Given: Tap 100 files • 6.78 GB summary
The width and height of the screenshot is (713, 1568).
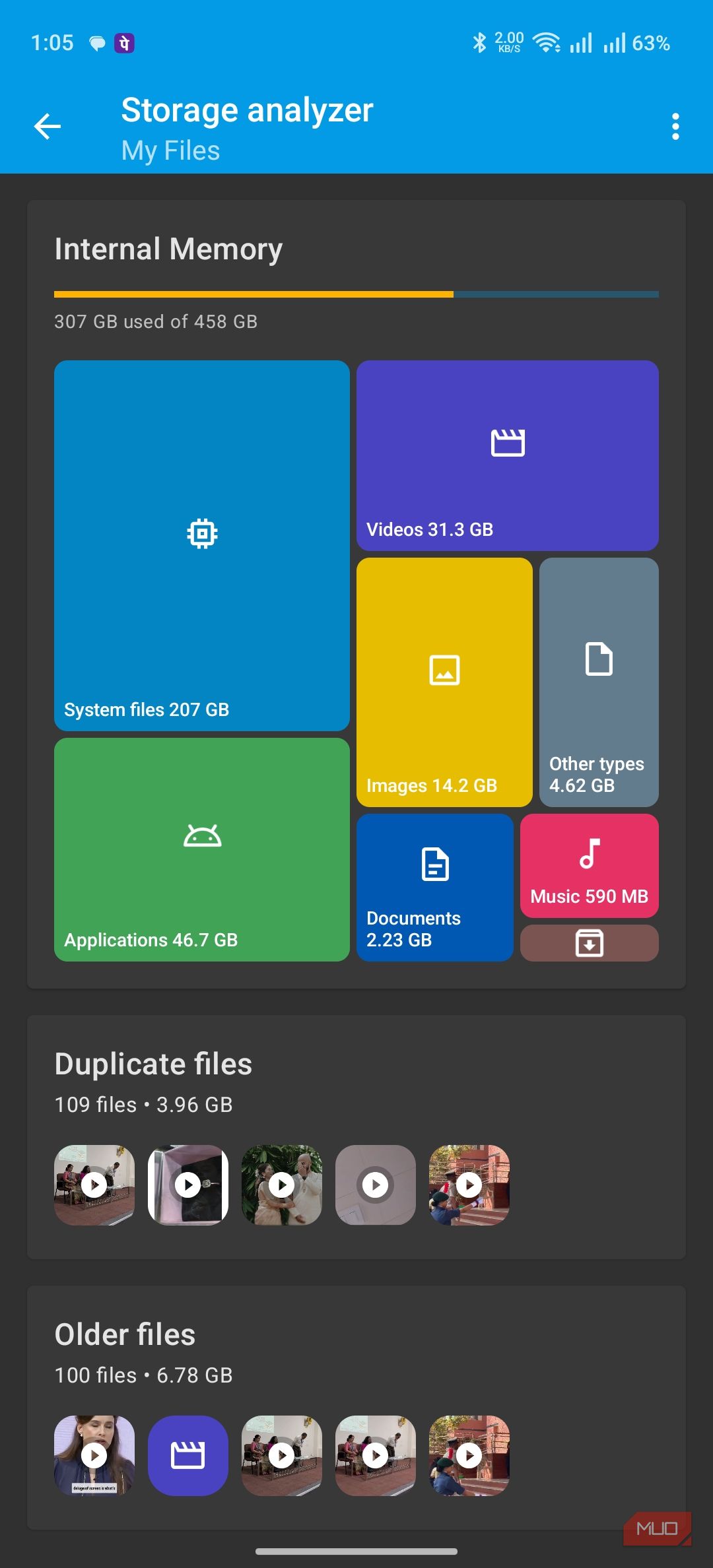Looking at the screenshot, I should (x=143, y=1375).
